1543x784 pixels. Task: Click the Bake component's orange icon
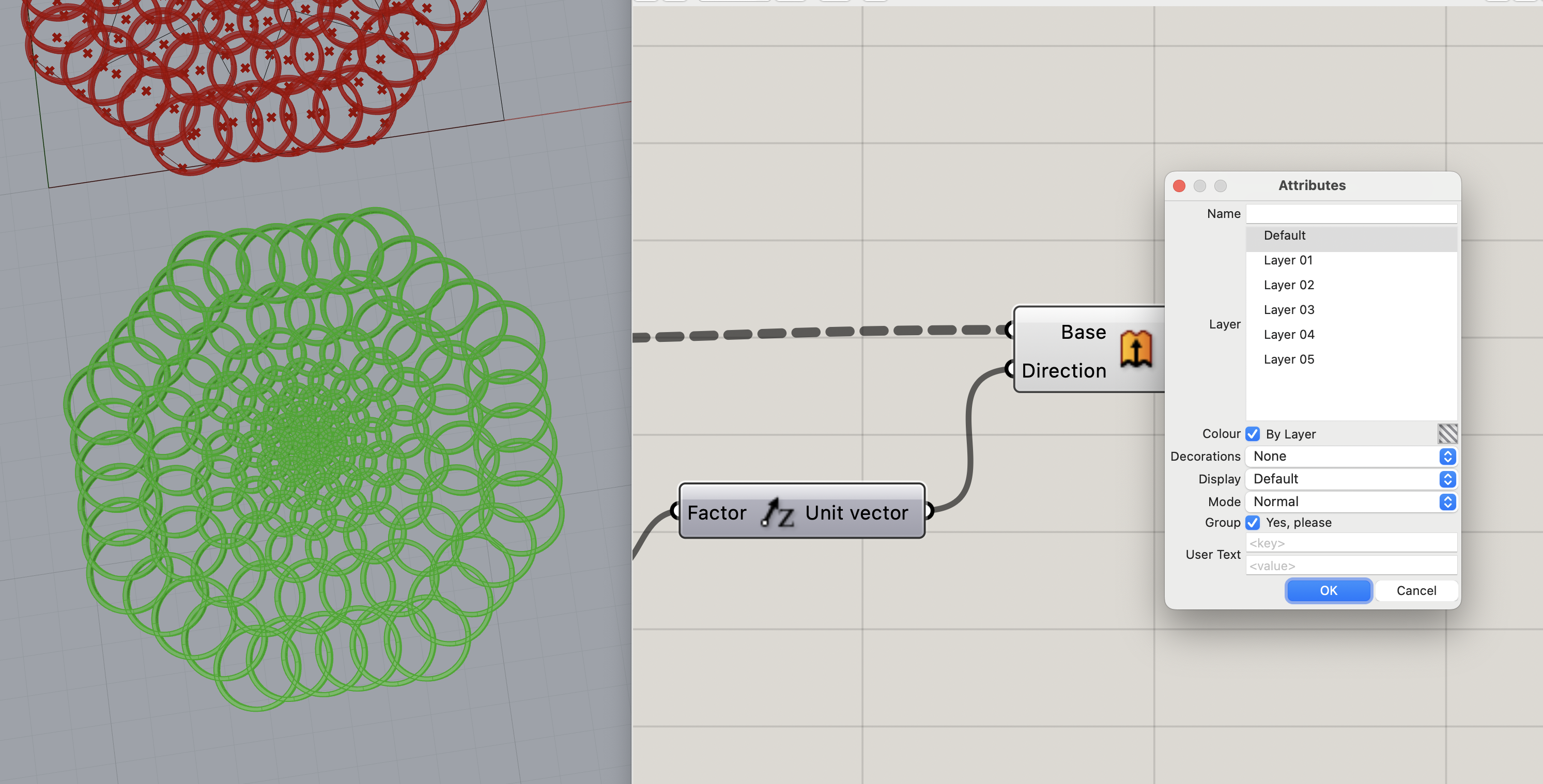[1136, 349]
